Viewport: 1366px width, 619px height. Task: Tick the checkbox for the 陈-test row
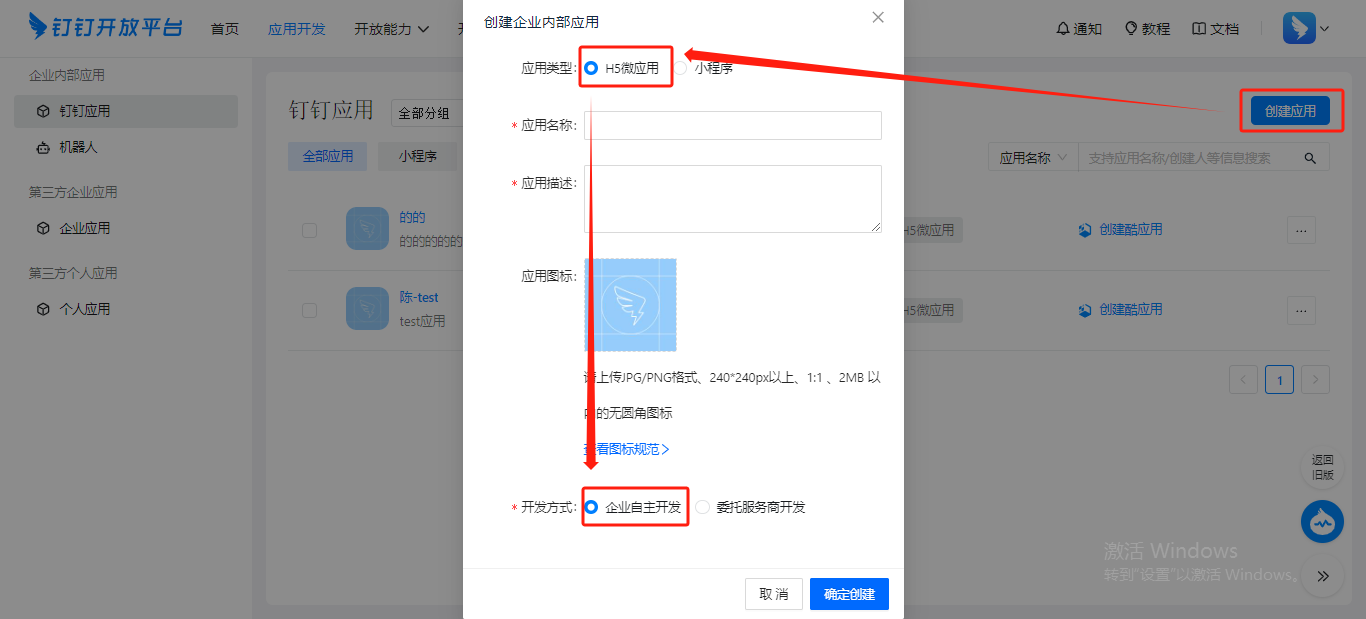click(309, 310)
